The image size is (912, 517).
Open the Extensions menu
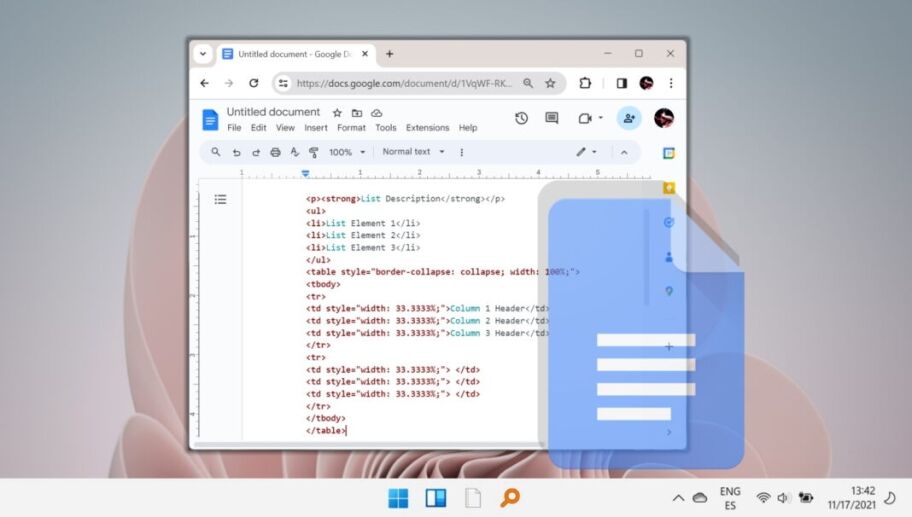tap(428, 128)
